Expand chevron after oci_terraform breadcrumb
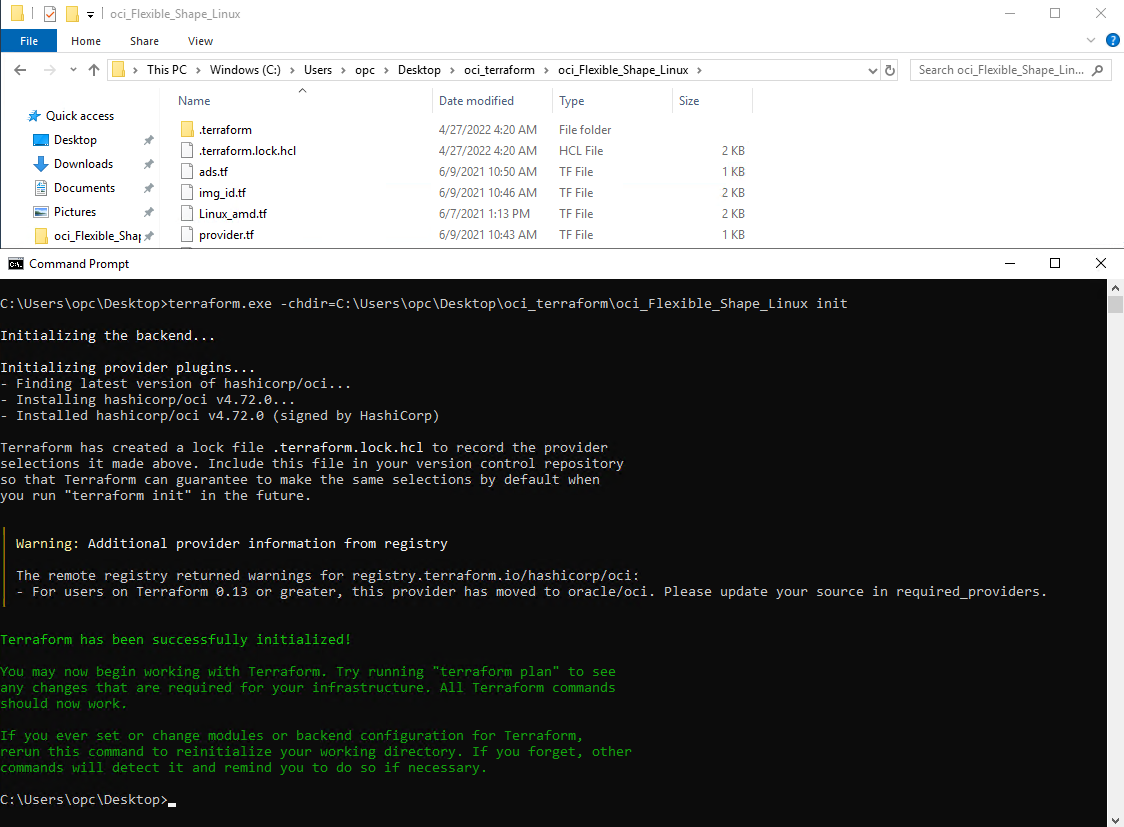This screenshot has height=827, width=1124. pos(547,70)
